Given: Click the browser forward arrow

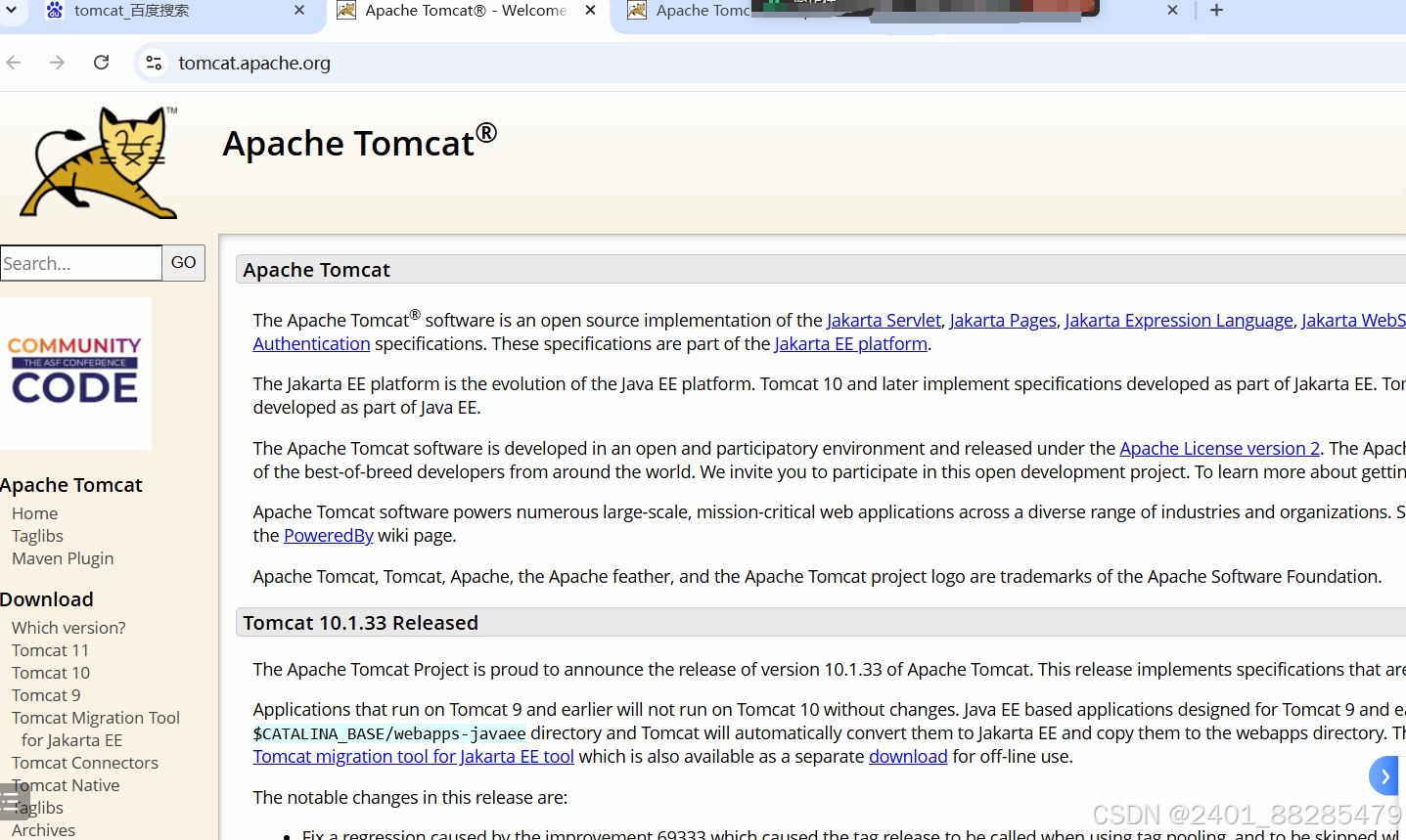Looking at the screenshot, I should click(57, 63).
